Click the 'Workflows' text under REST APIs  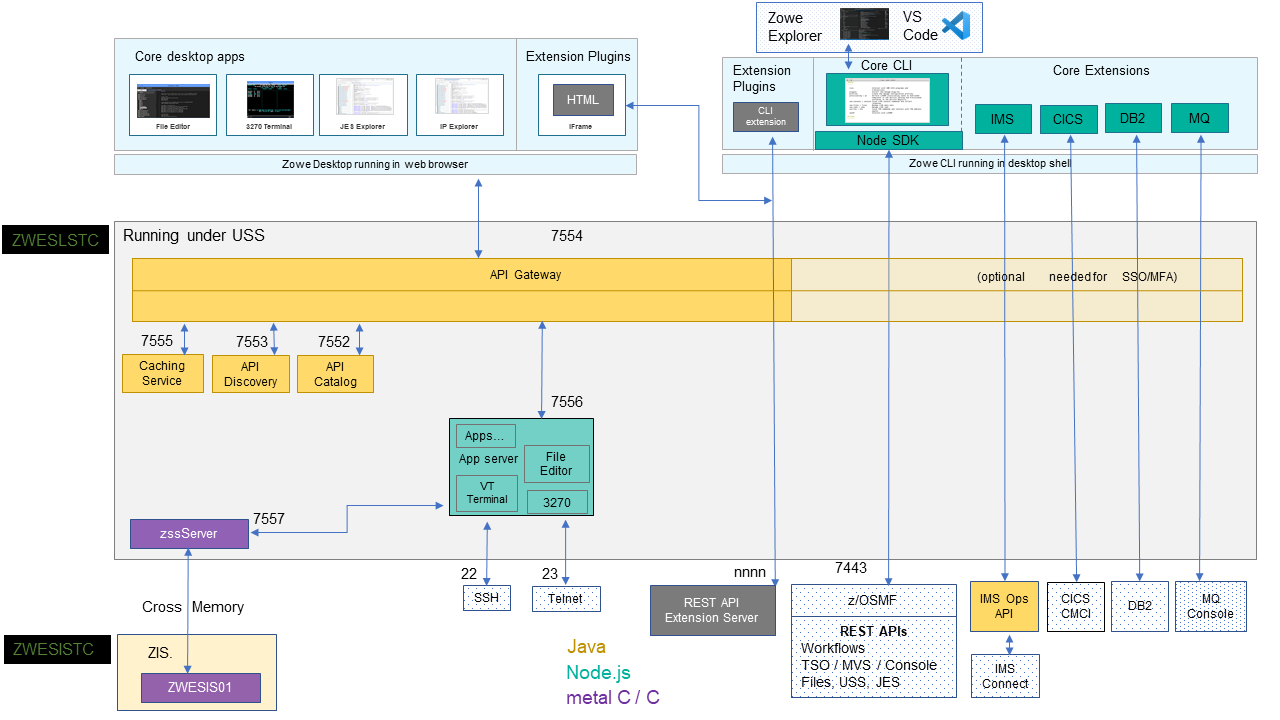833,648
